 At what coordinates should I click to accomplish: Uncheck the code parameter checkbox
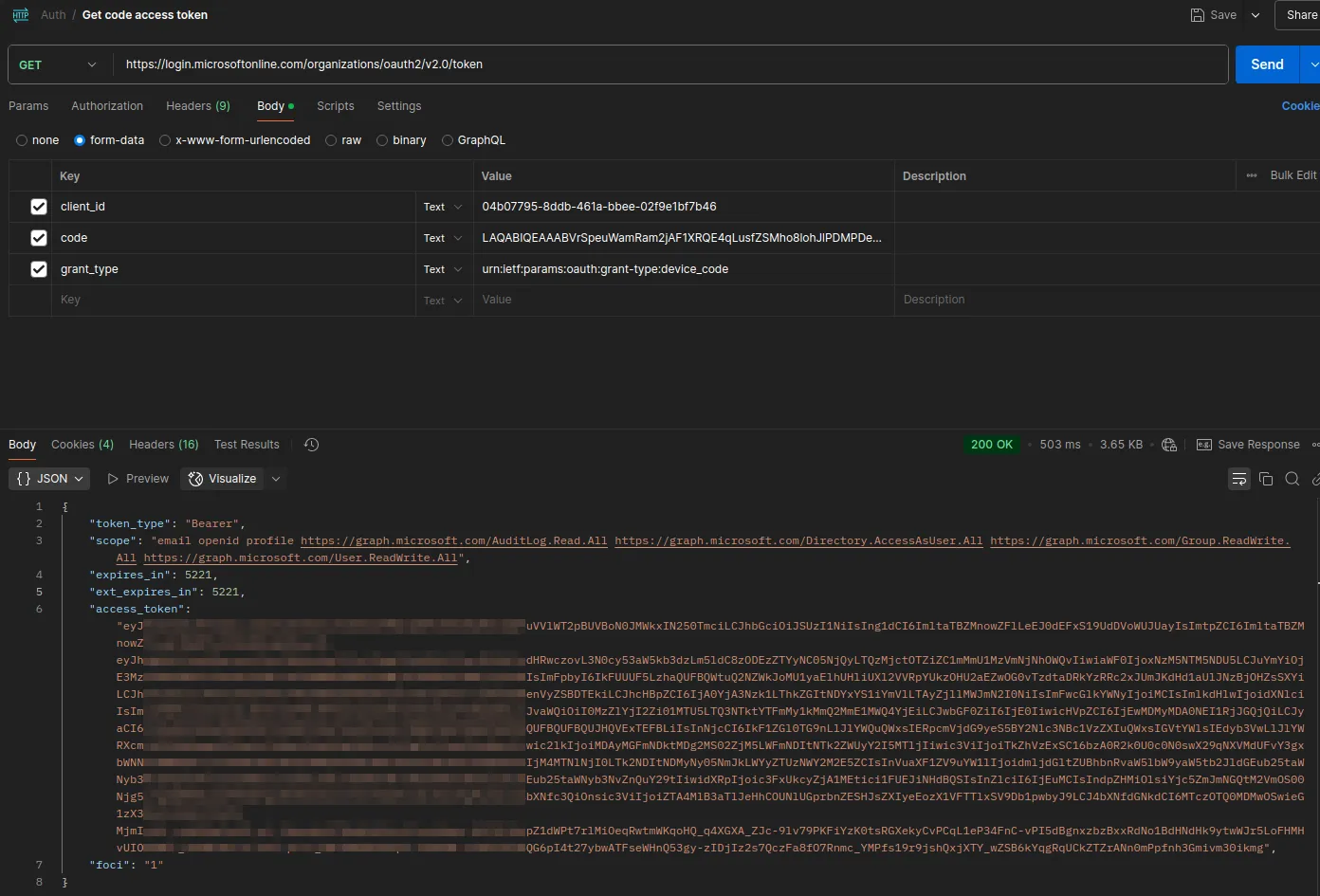(39, 238)
